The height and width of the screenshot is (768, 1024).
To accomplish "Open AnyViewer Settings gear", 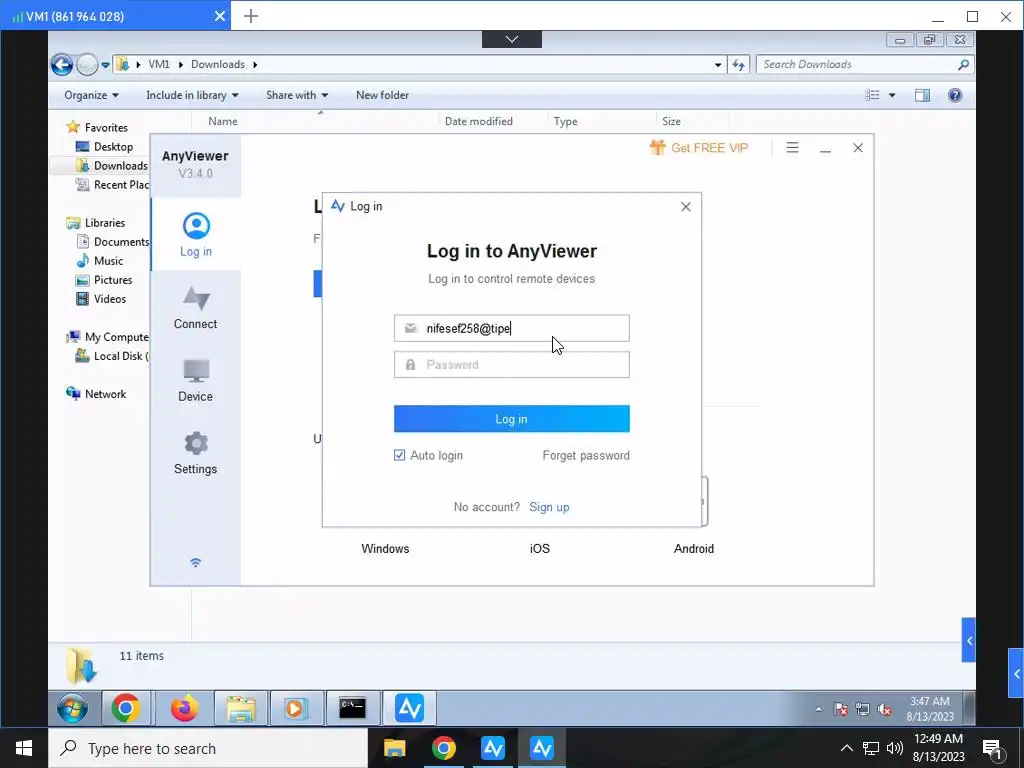I will click(x=195, y=453).
